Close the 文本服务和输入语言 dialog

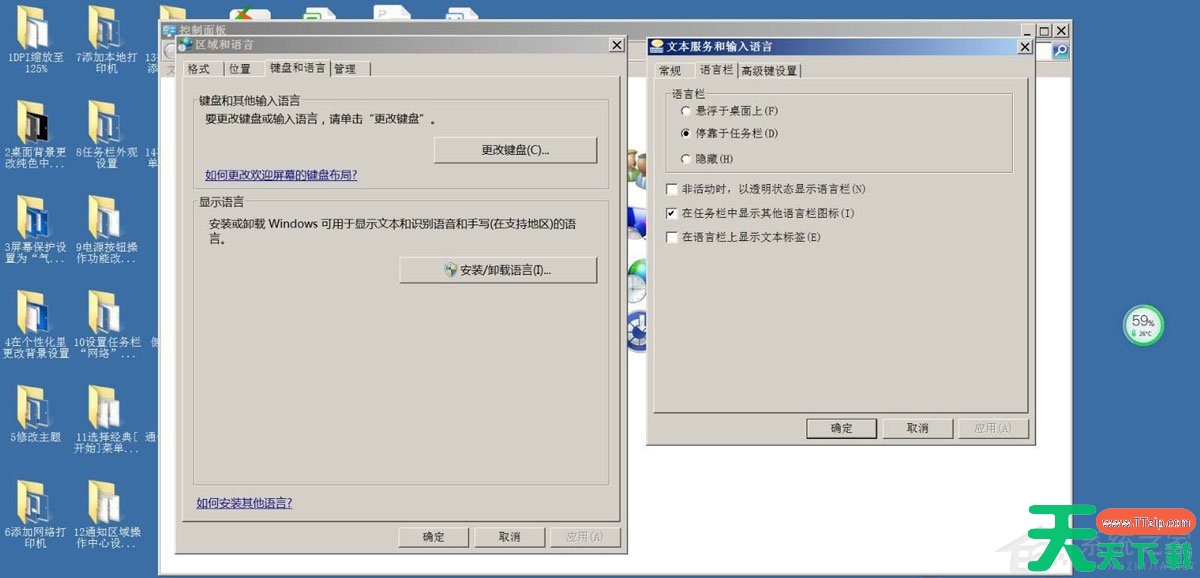click(x=1024, y=46)
